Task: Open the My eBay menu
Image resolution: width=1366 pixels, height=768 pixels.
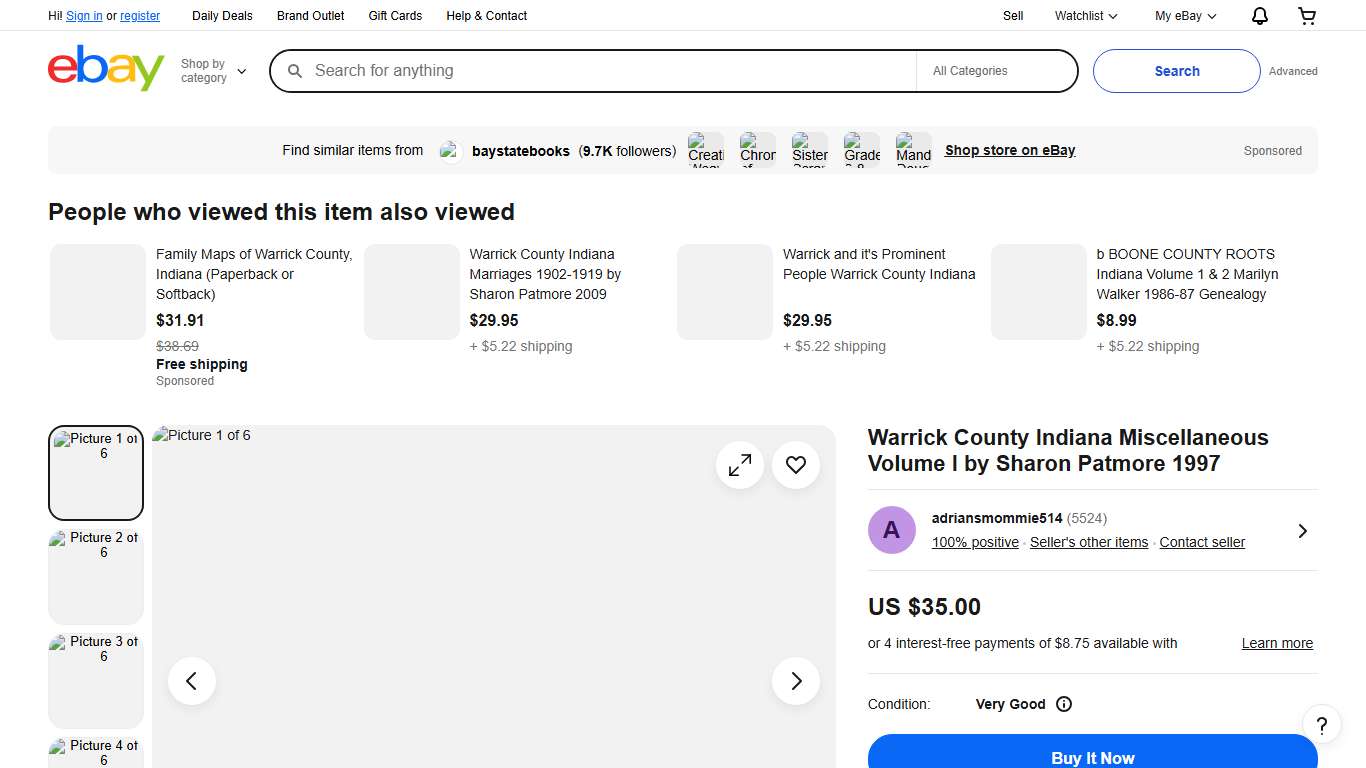Action: pyautogui.click(x=1185, y=16)
